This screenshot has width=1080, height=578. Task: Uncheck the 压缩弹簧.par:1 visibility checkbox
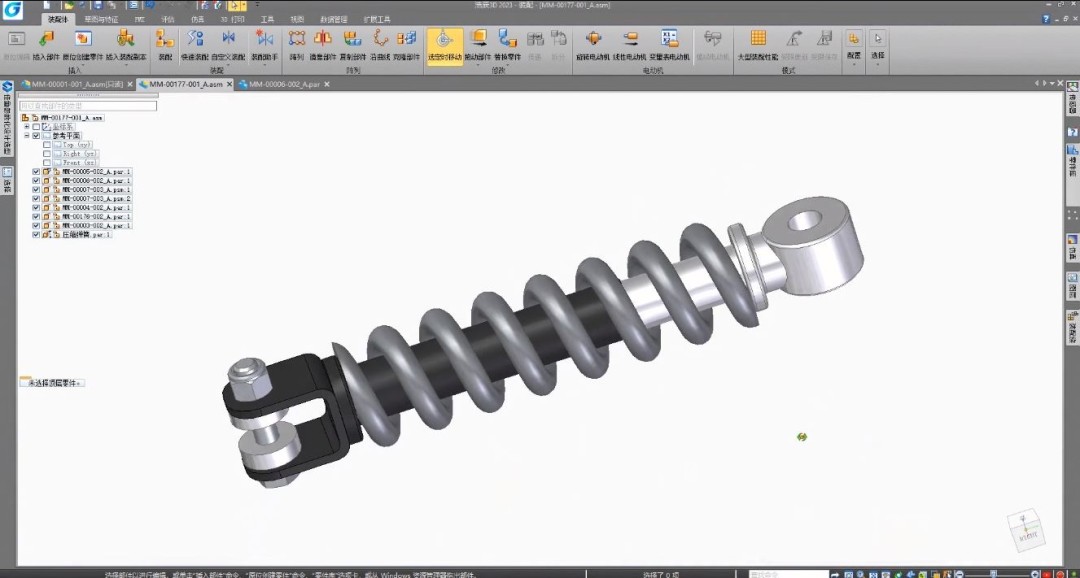pyautogui.click(x=36, y=235)
